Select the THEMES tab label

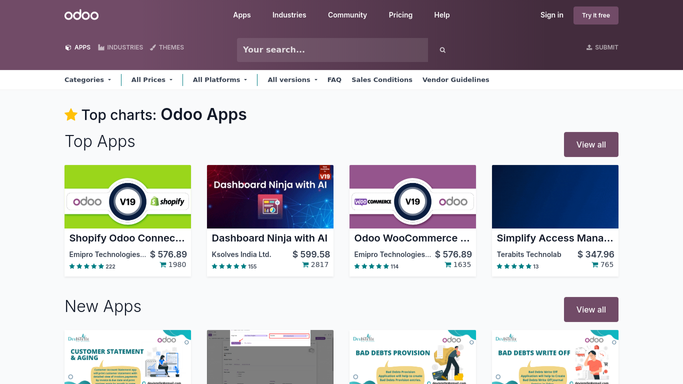click(x=171, y=47)
